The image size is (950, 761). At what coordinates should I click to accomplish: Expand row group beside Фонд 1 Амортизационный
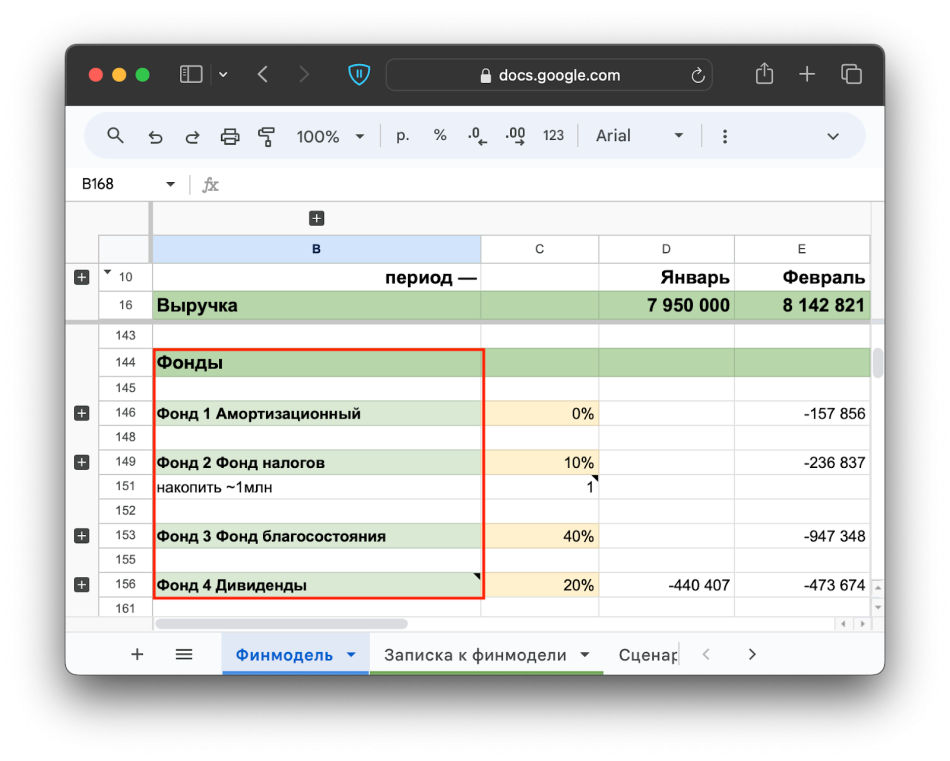point(82,413)
